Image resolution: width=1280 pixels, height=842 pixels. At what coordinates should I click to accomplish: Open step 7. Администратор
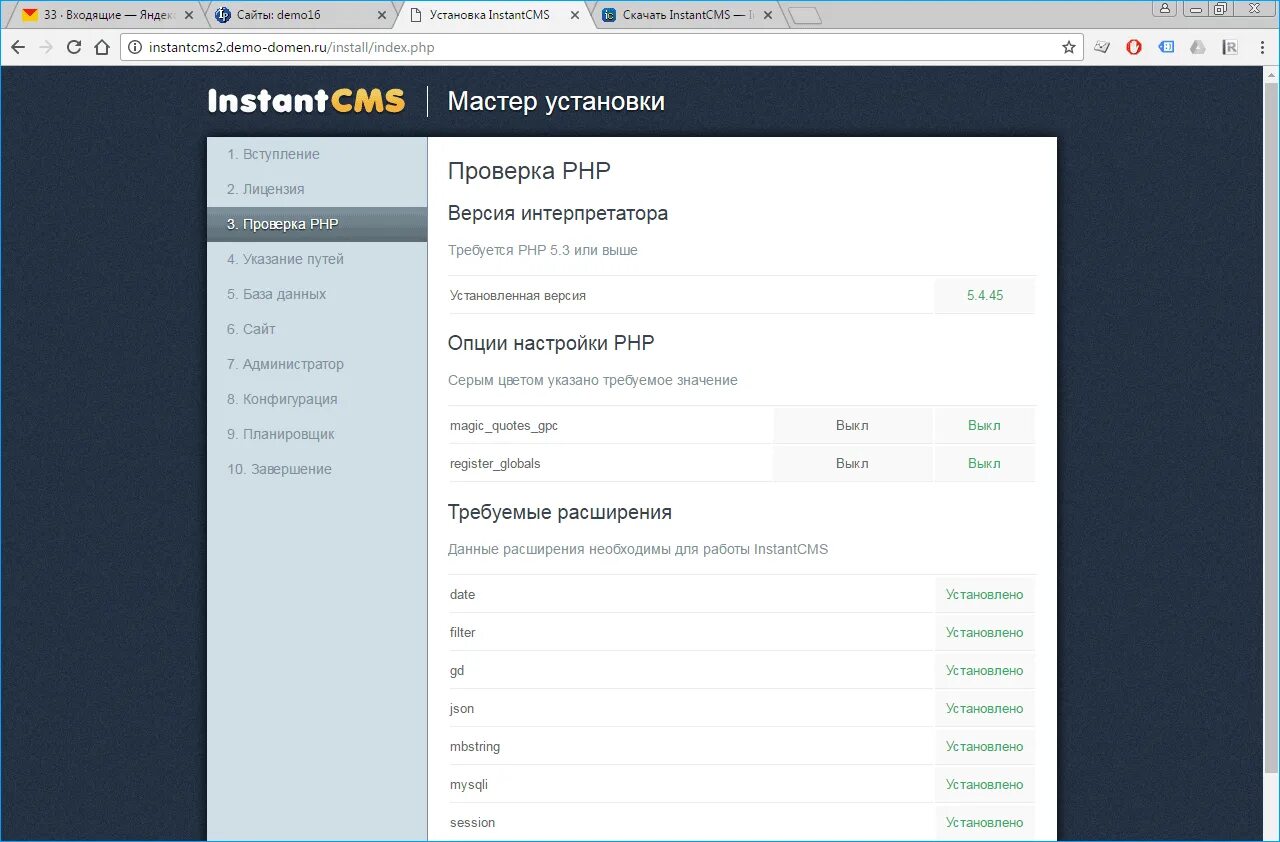(x=317, y=364)
